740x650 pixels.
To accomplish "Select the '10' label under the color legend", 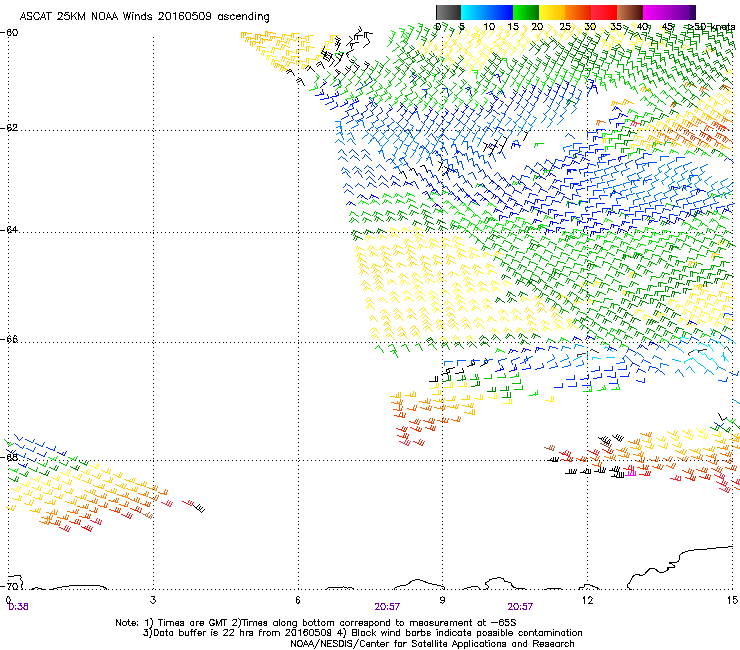I will point(489,27).
